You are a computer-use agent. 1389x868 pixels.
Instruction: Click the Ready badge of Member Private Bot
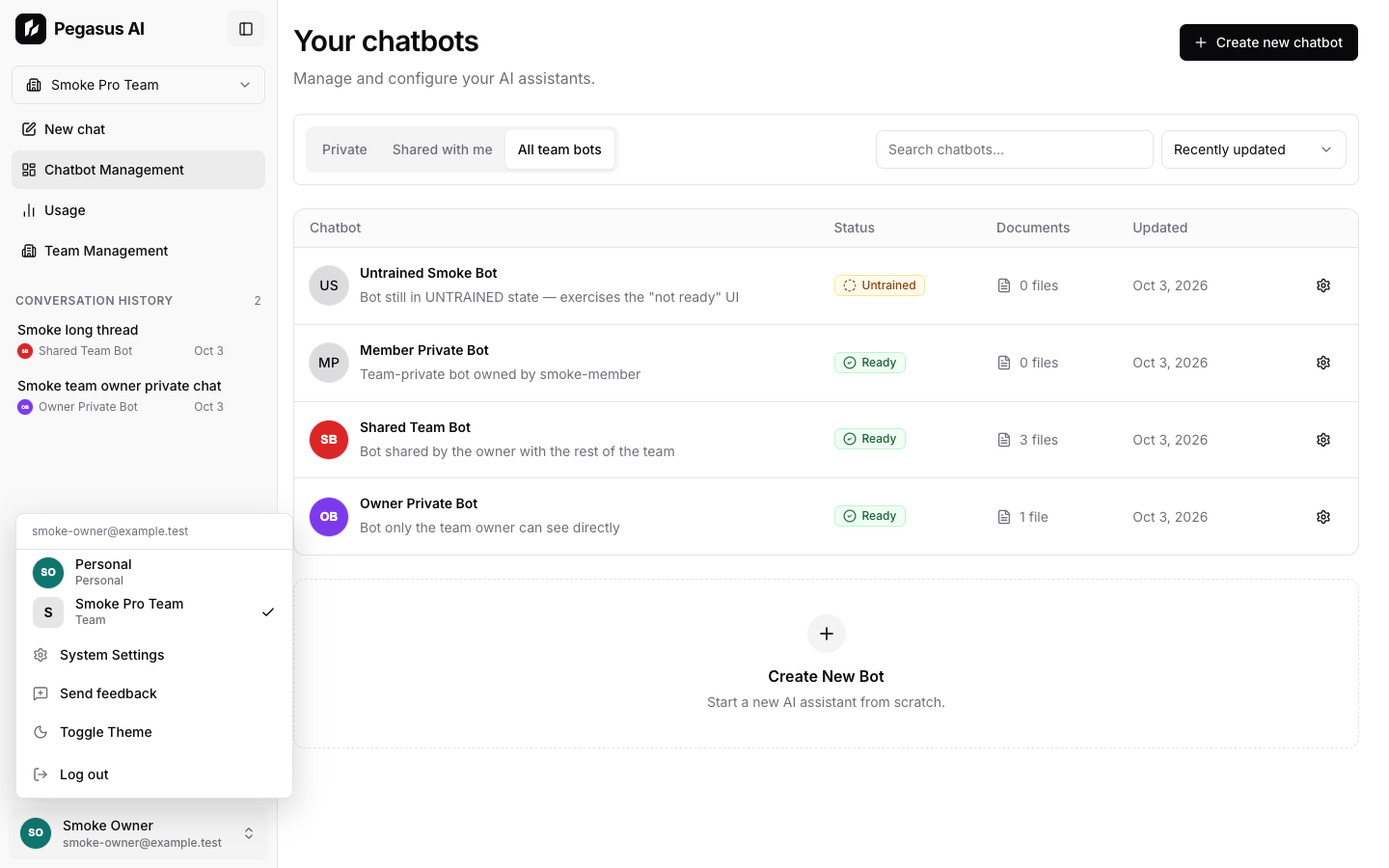click(870, 363)
